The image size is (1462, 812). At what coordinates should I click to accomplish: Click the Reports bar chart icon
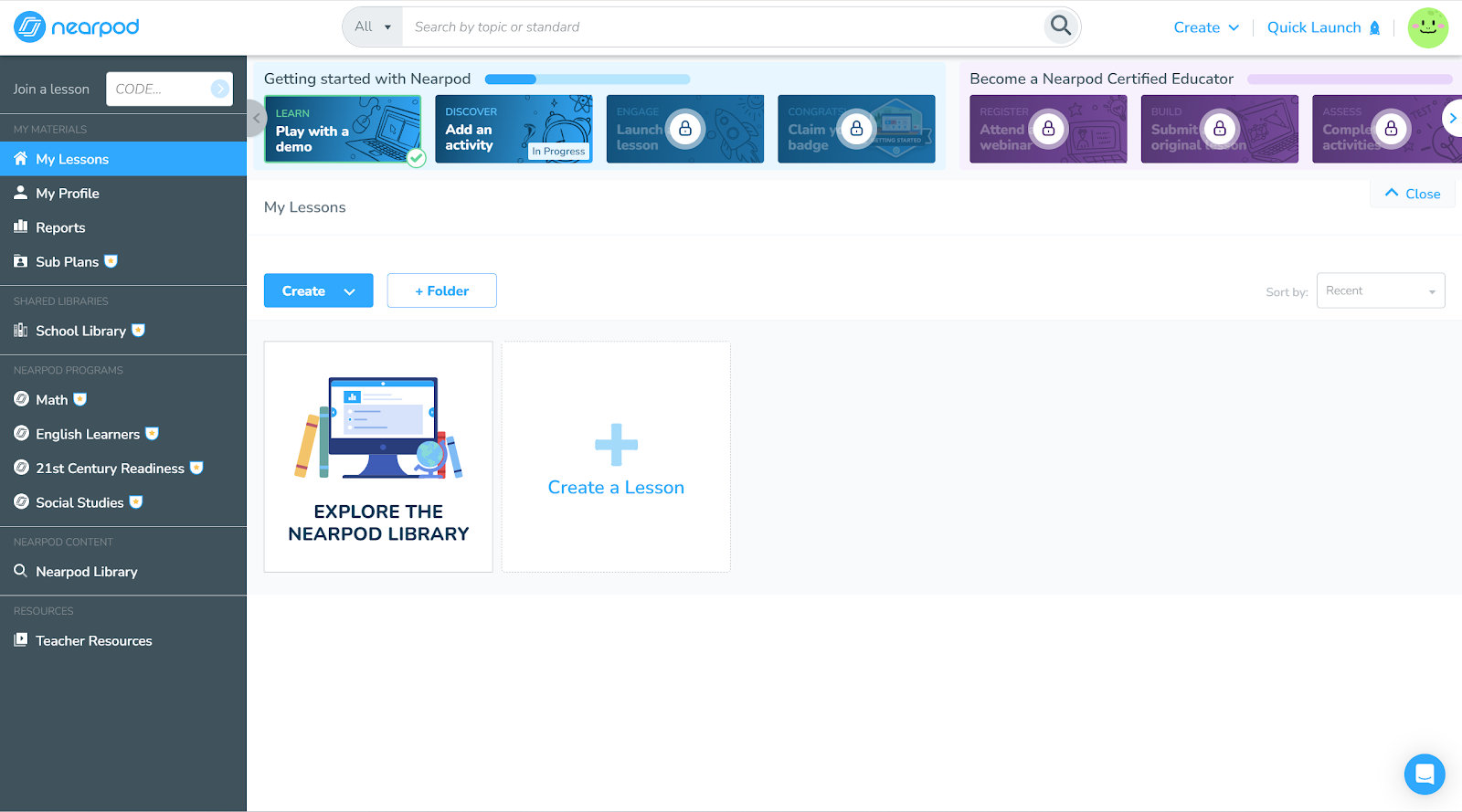[20, 227]
